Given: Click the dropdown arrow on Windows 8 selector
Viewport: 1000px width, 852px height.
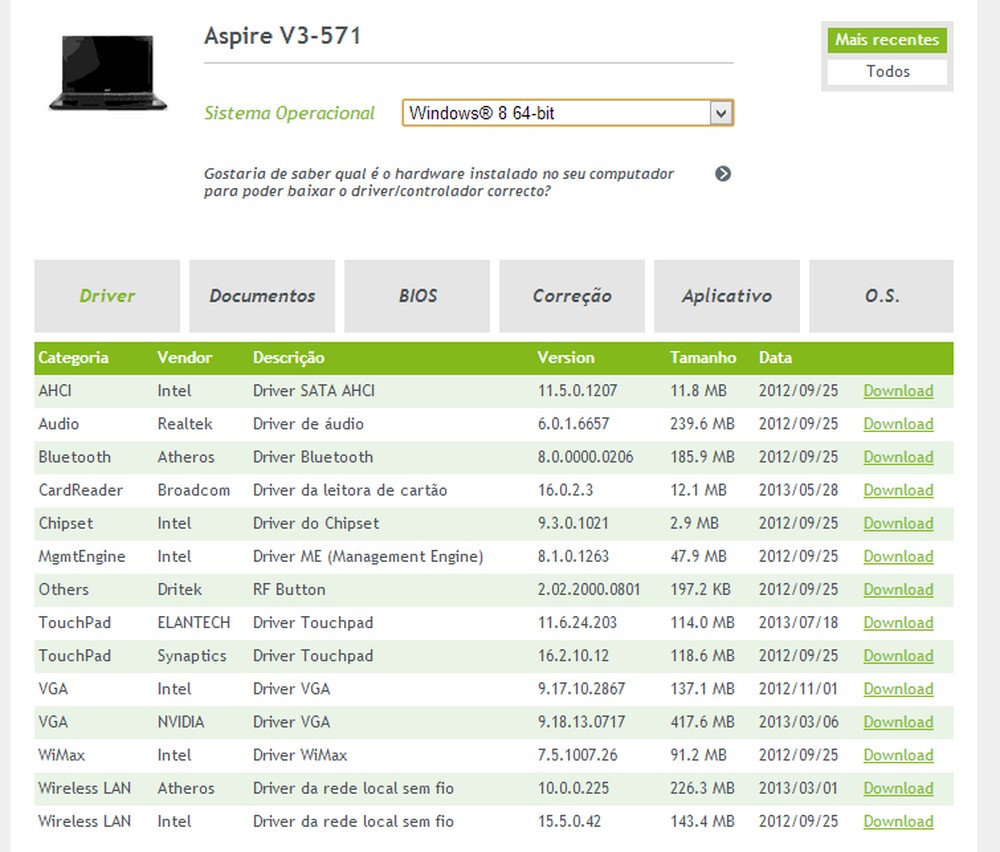Looking at the screenshot, I should [x=722, y=112].
